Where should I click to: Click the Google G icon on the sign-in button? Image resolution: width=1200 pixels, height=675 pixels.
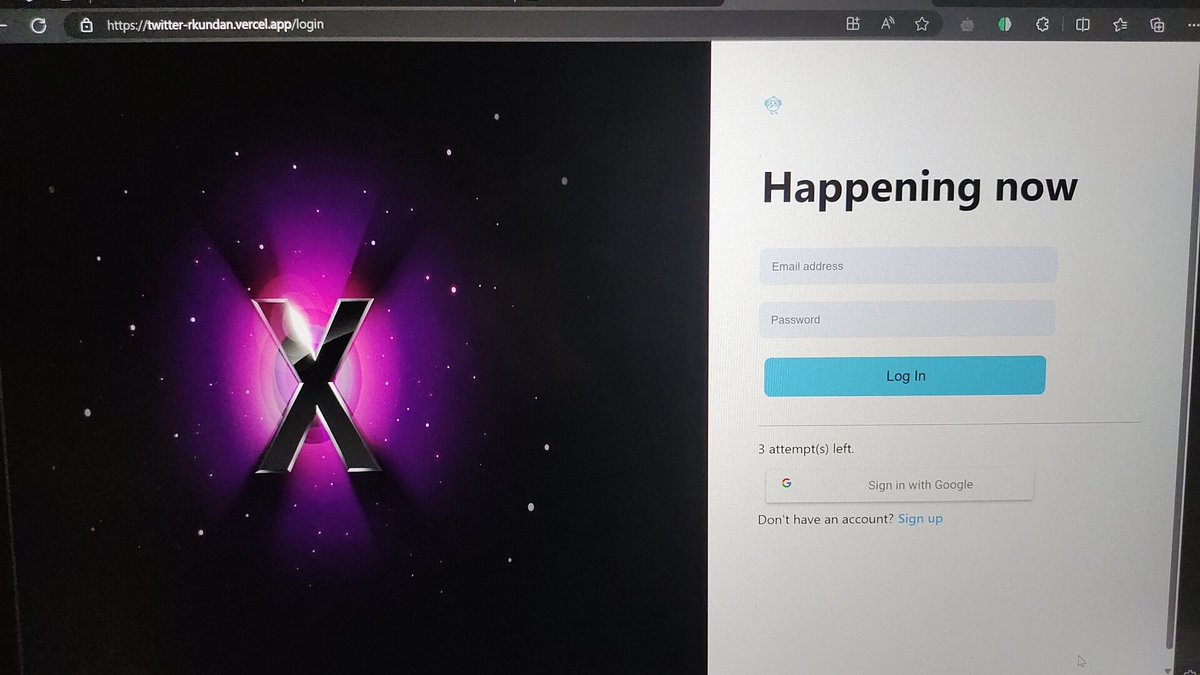click(x=787, y=482)
